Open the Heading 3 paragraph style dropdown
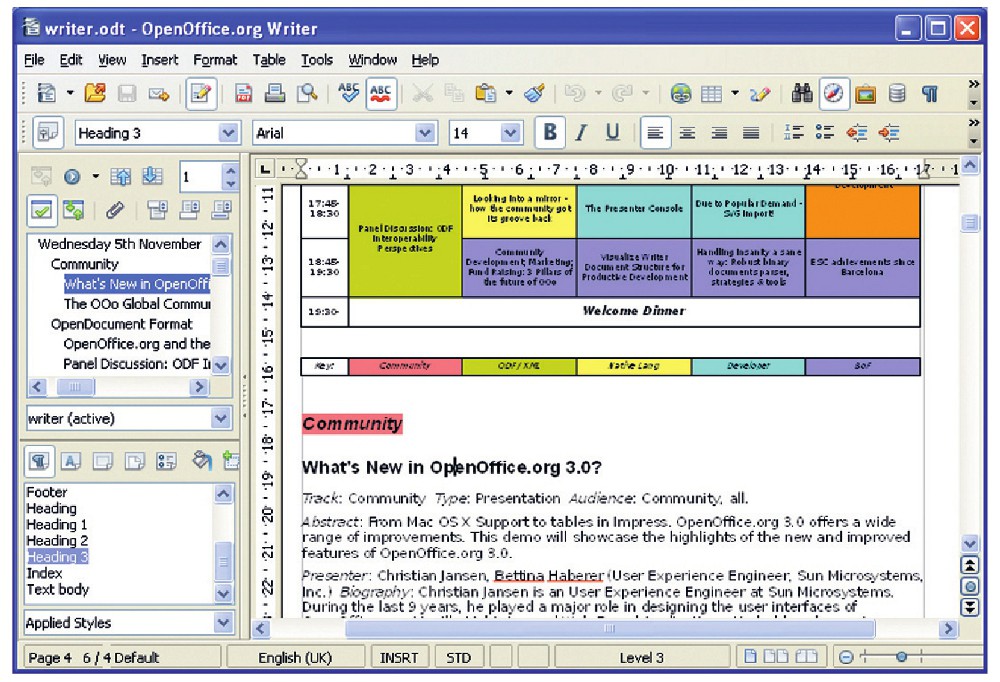Screen dimensions: 1000x682 229,133
